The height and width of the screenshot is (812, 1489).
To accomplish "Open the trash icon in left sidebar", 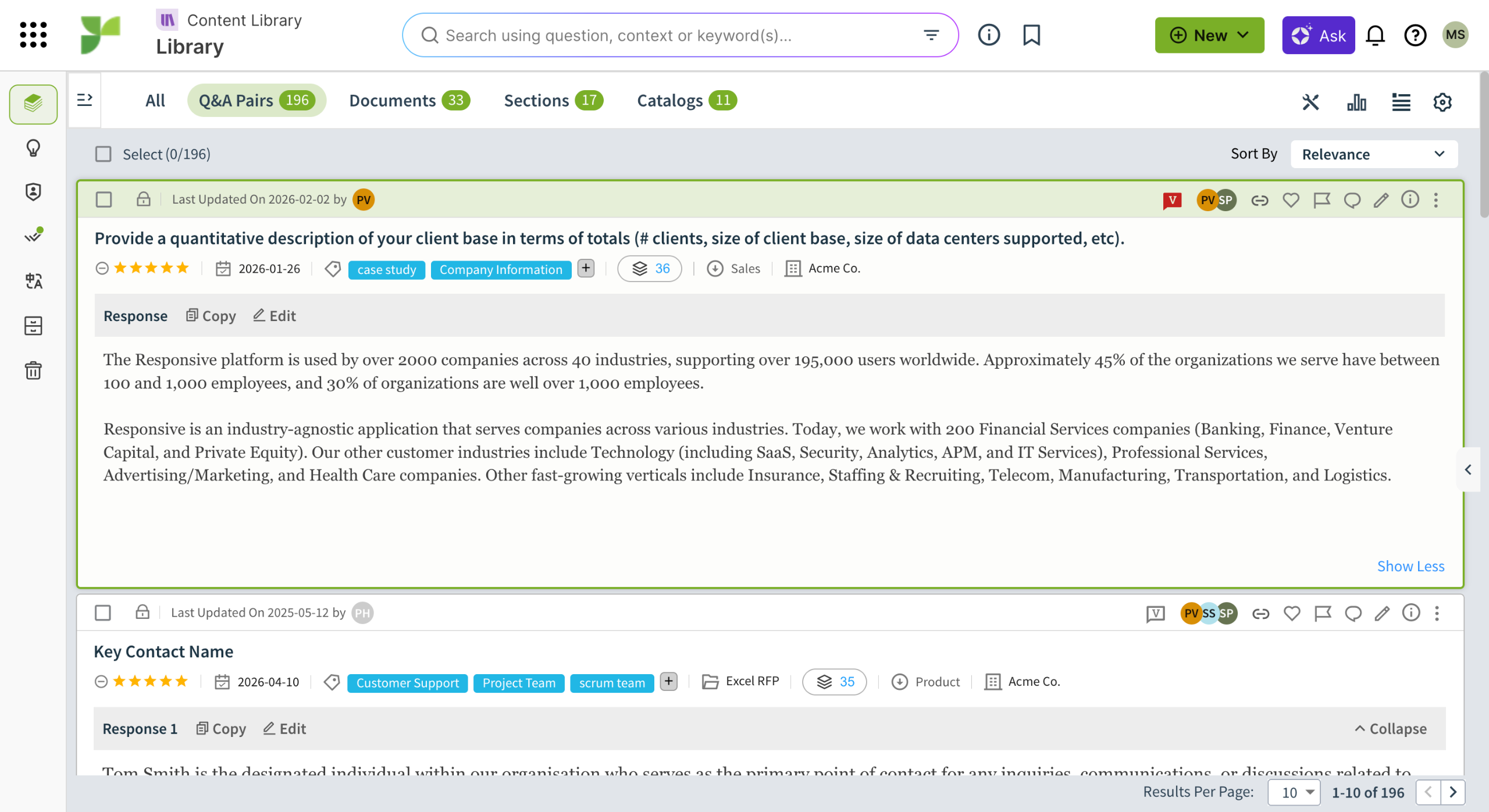I will pos(33,371).
